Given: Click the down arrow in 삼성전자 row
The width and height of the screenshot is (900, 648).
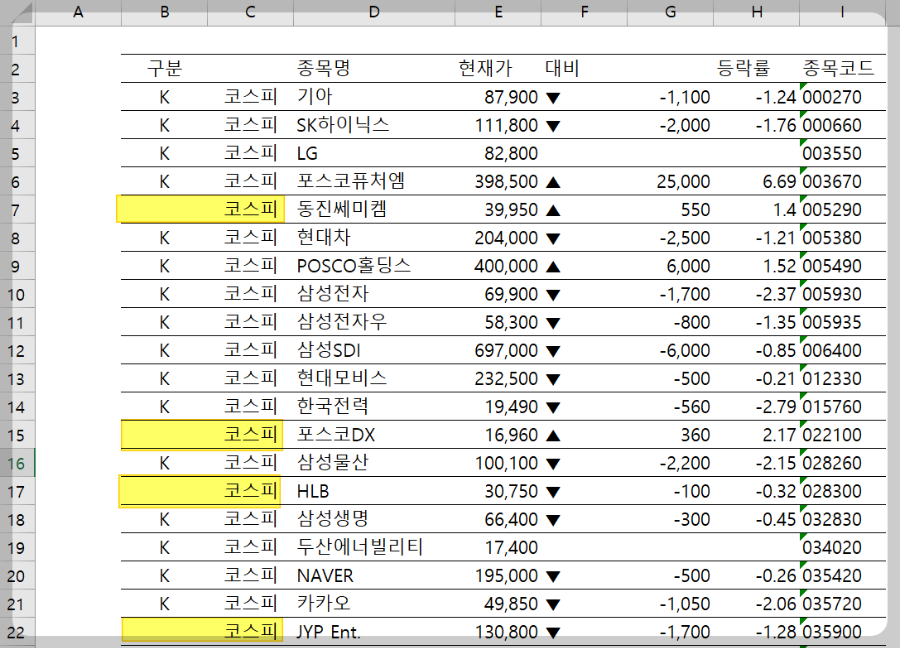Looking at the screenshot, I should (x=553, y=295).
